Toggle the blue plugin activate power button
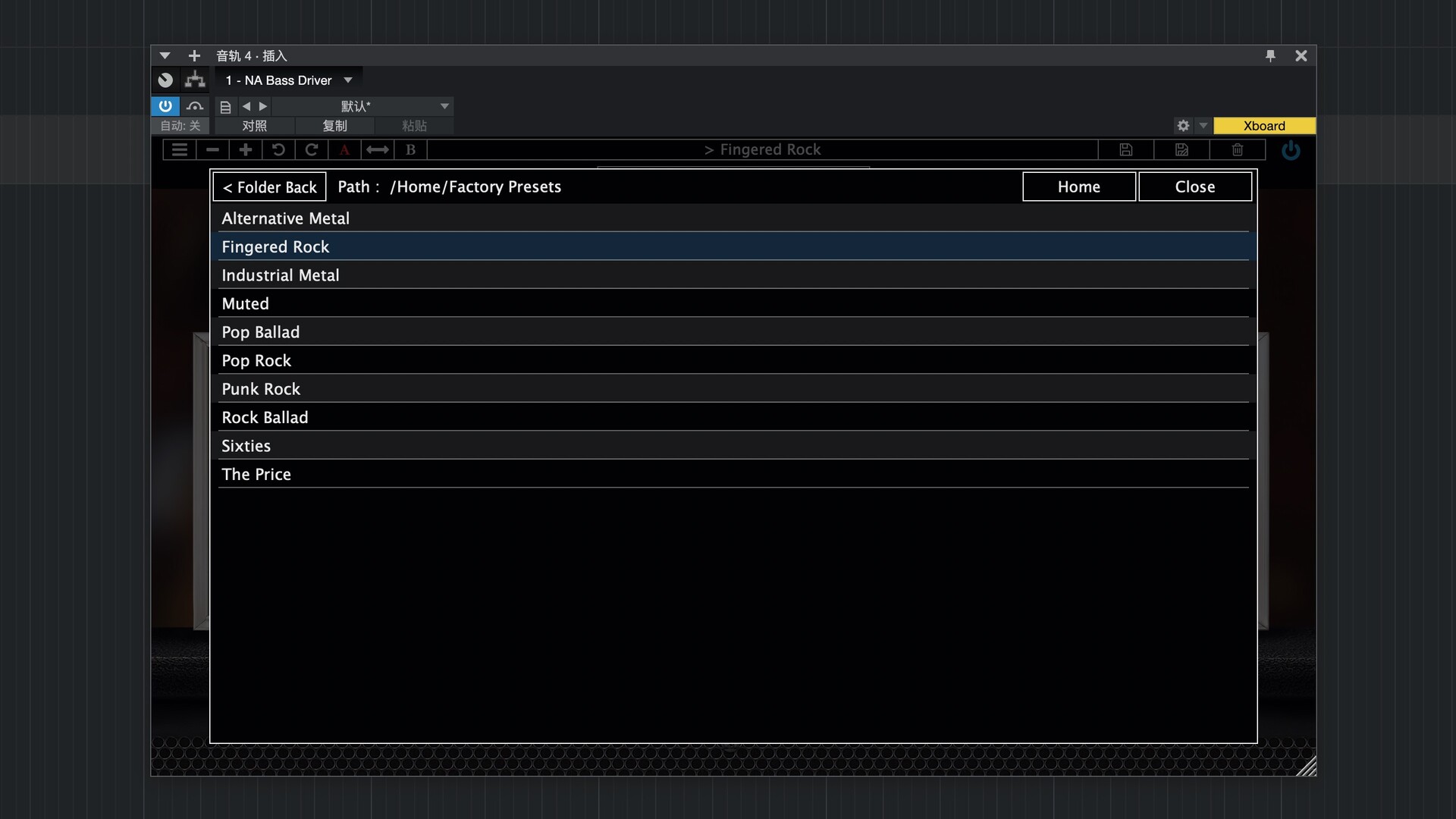This screenshot has width=1456, height=819. click(x=165, y=106)
